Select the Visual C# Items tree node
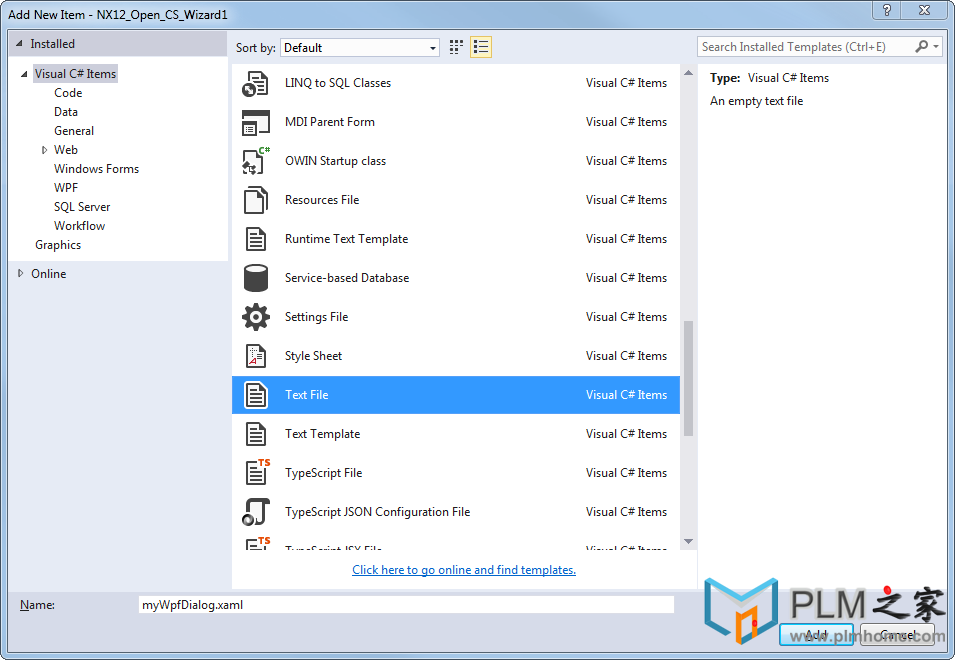 coord(75,74)
